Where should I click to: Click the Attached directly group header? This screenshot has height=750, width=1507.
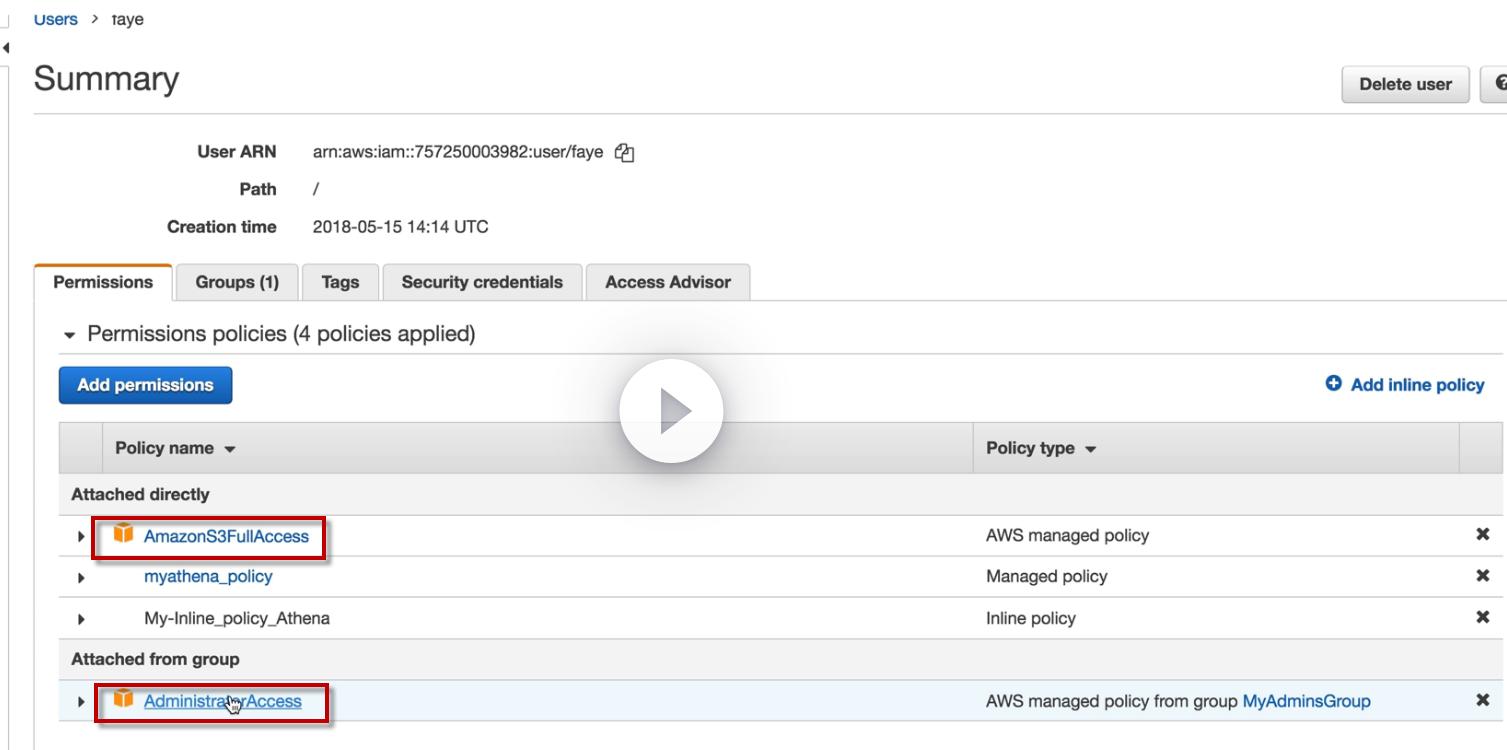[x=140, y=494]
